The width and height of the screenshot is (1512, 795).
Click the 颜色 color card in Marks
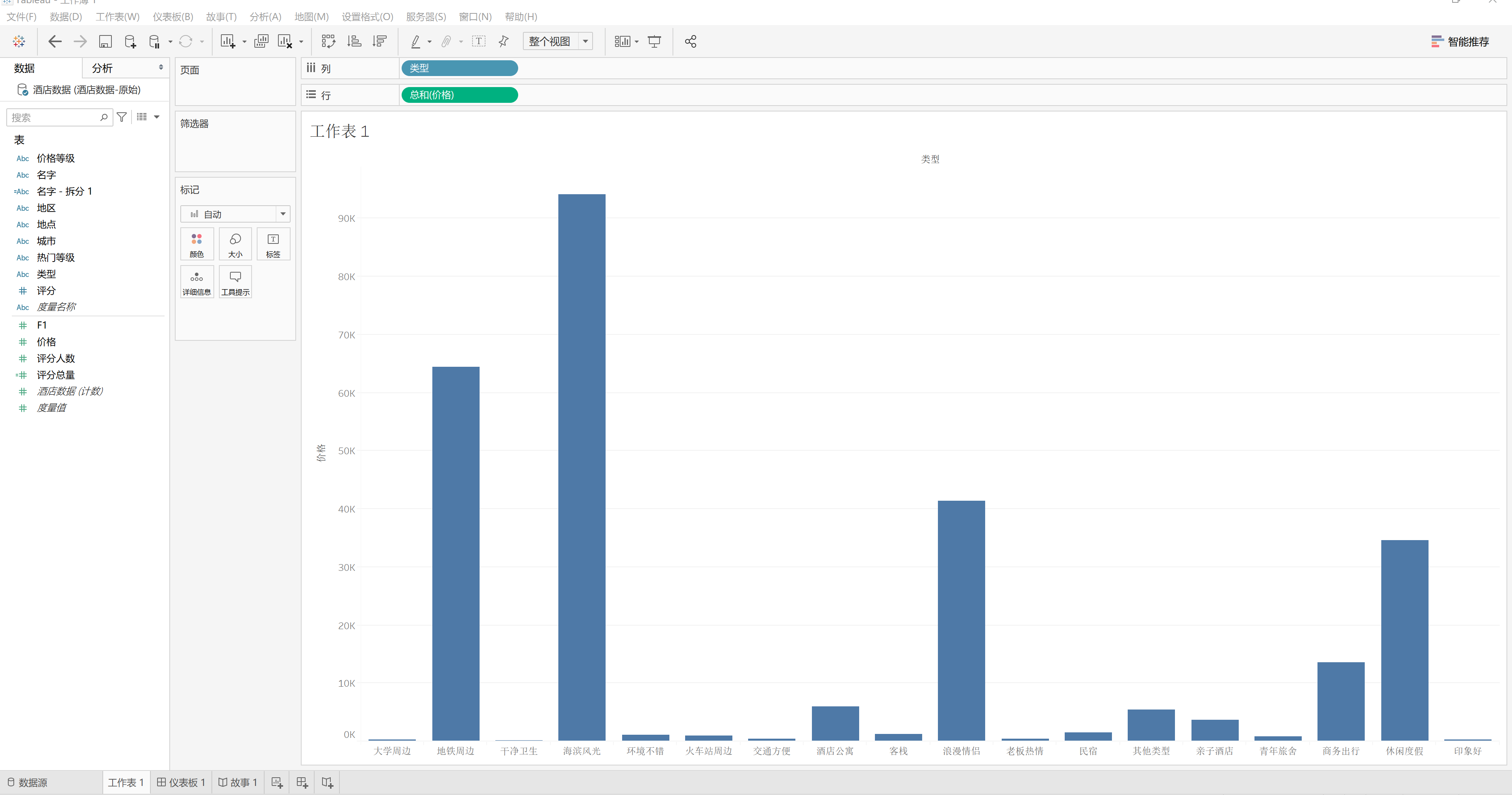click(196, 244)
